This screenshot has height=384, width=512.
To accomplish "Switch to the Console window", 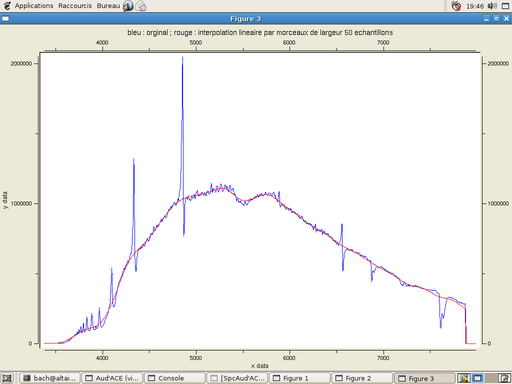I will pos(175,378).
